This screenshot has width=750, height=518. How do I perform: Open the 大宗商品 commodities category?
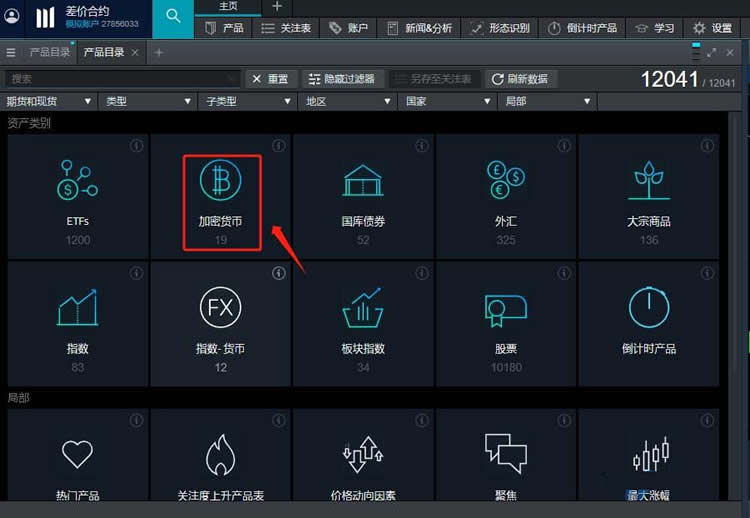649,197
